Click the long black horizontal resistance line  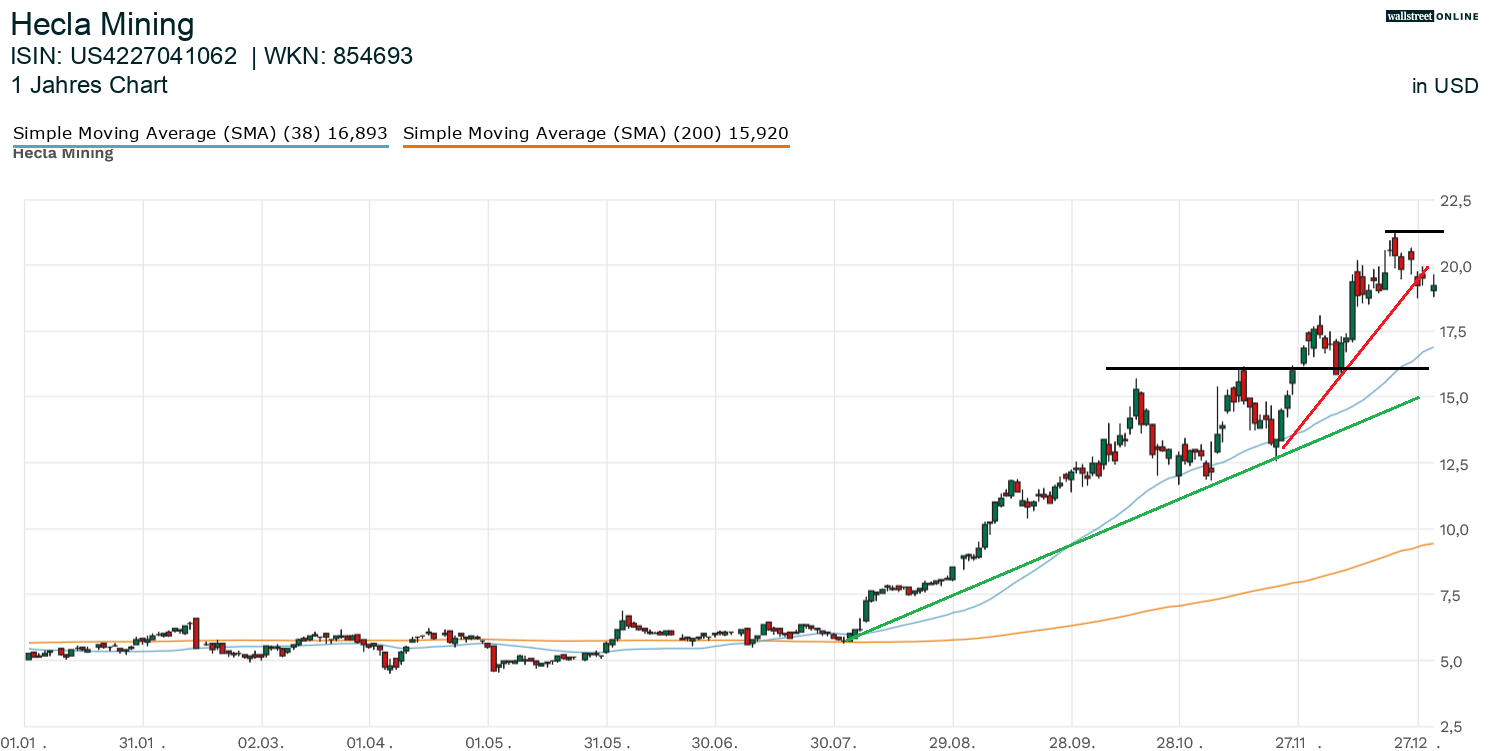pos(1267,369)
